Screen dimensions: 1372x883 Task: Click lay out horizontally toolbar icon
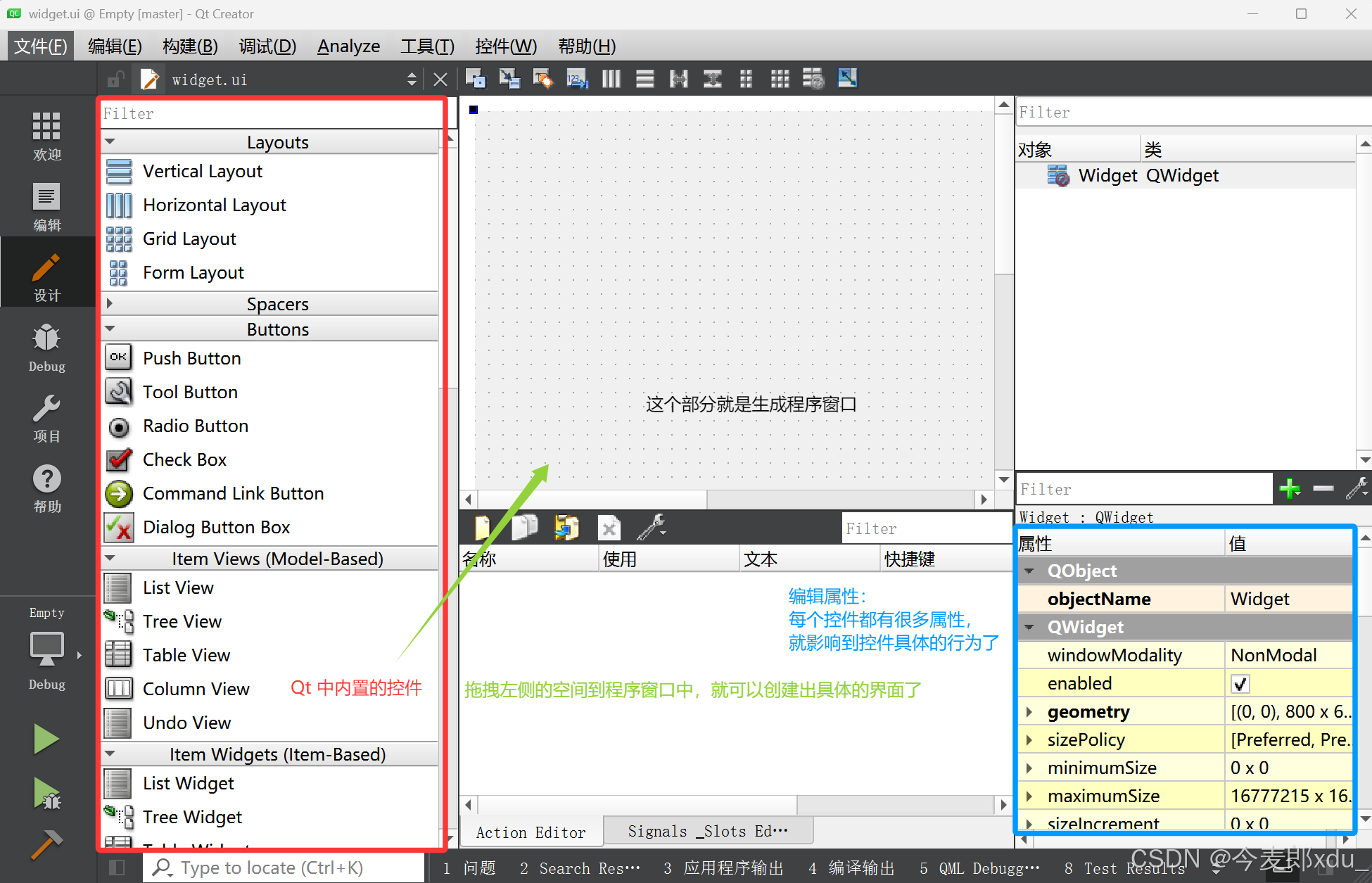click(611, 79)
